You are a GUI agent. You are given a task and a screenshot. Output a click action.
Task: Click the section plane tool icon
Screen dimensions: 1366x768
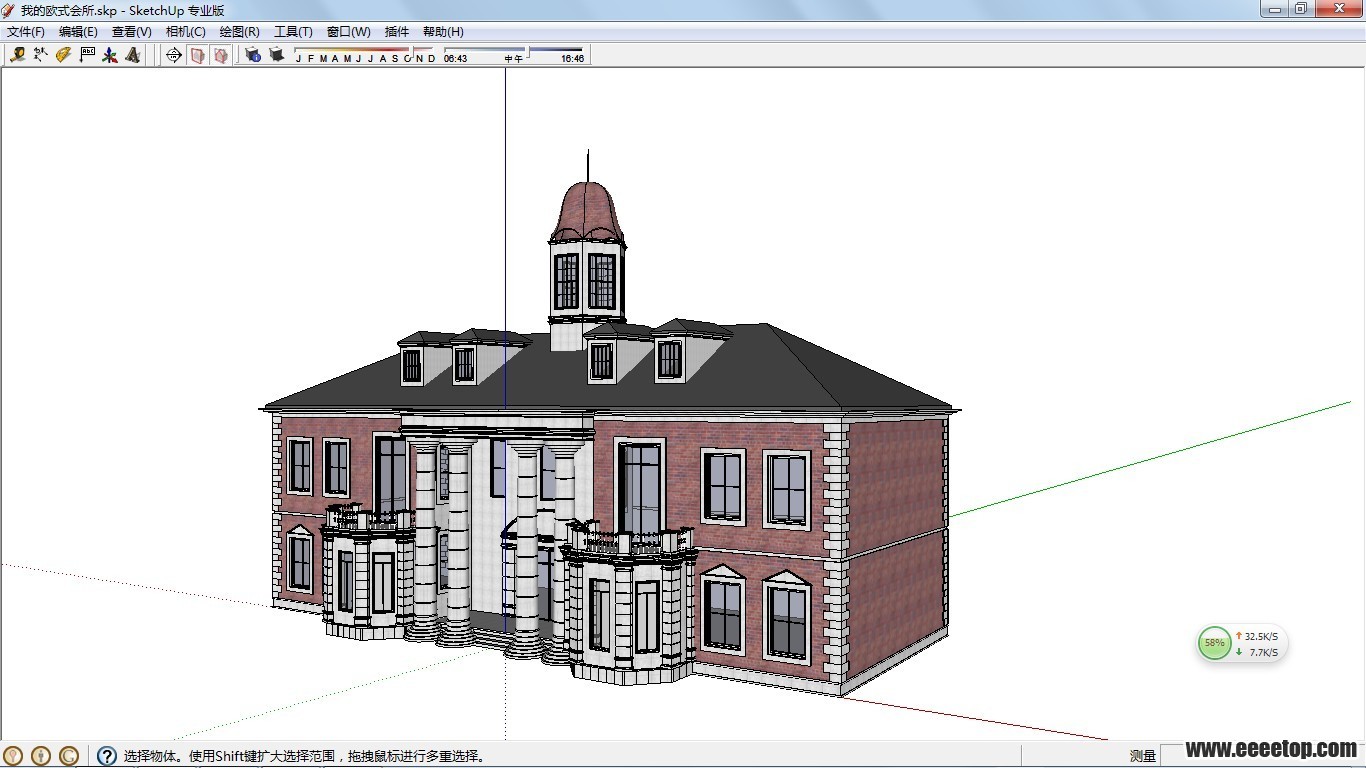tap(174, 55)
